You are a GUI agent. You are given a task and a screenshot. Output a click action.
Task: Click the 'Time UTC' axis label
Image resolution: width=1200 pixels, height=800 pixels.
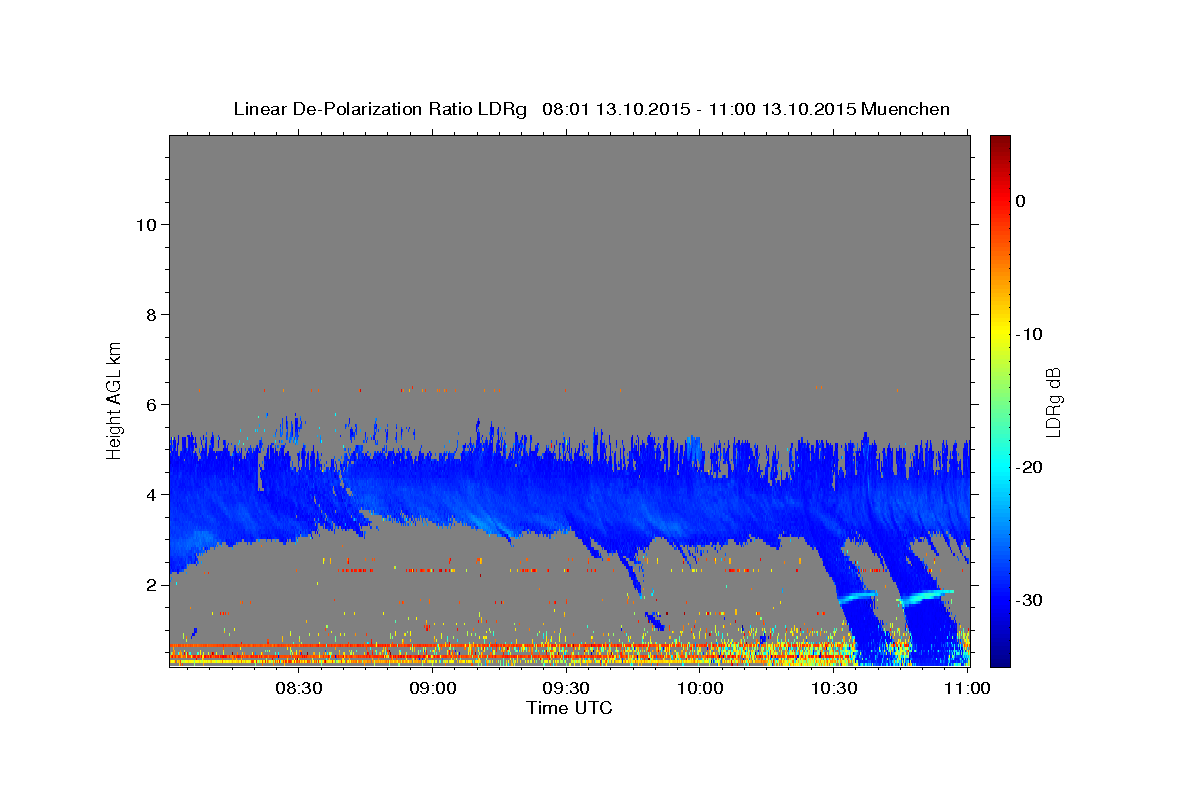[569, 708]
